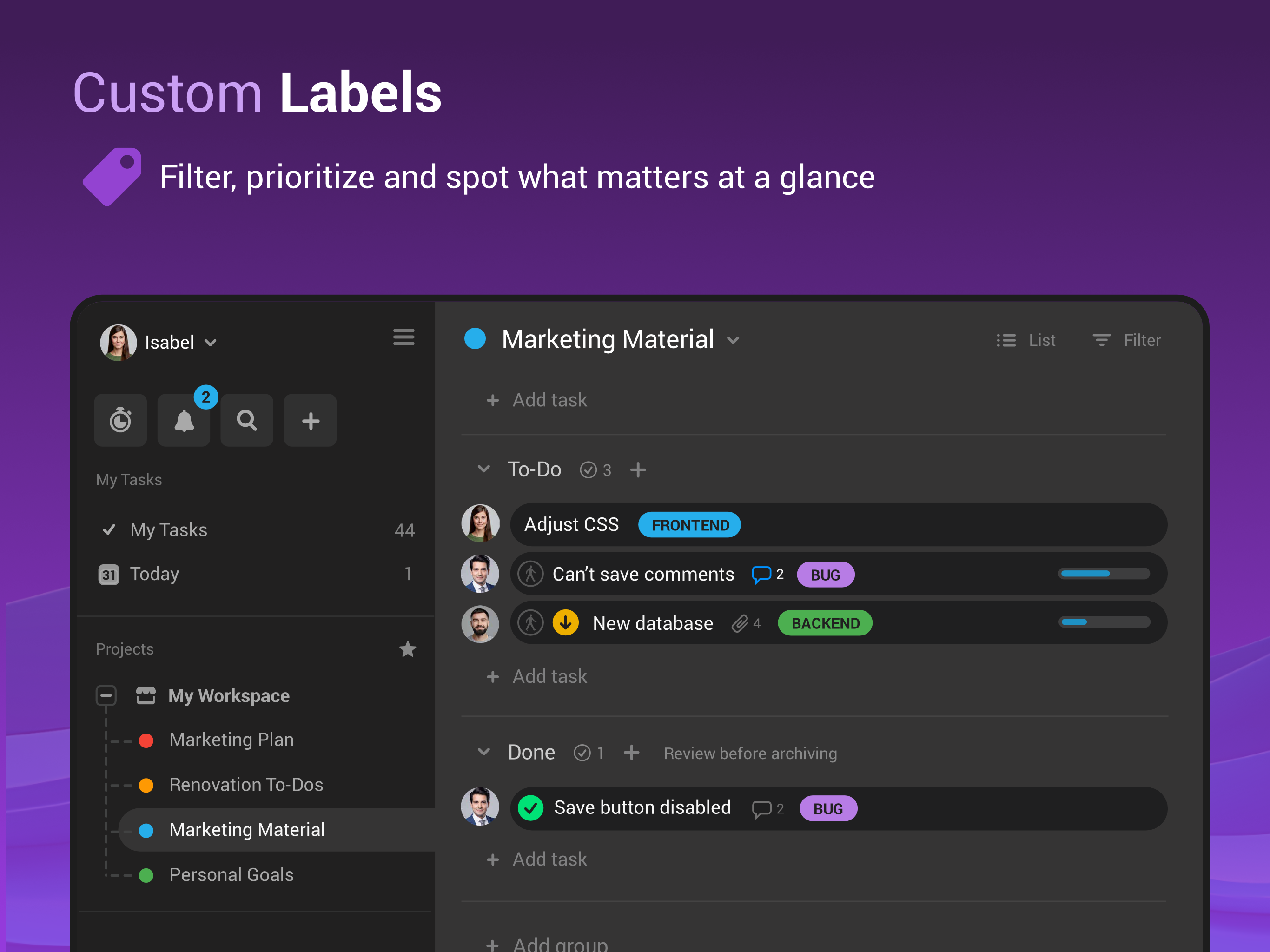Click the assignee avatar for Can't save comments
The width and height of the screenshot is (1270, 952).
(x=481, y=574)
